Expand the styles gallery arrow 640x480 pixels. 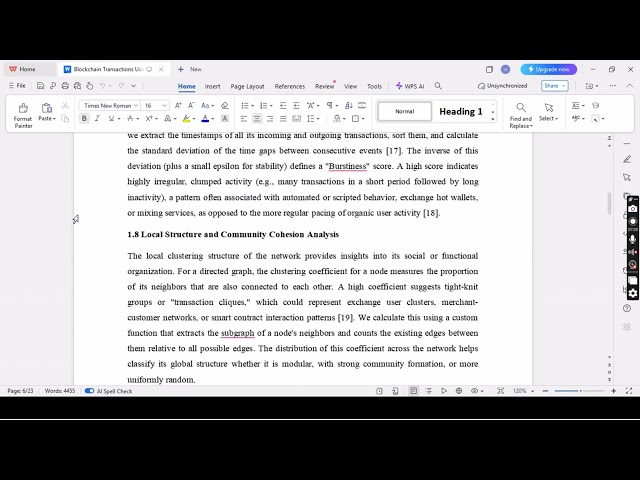493,119
